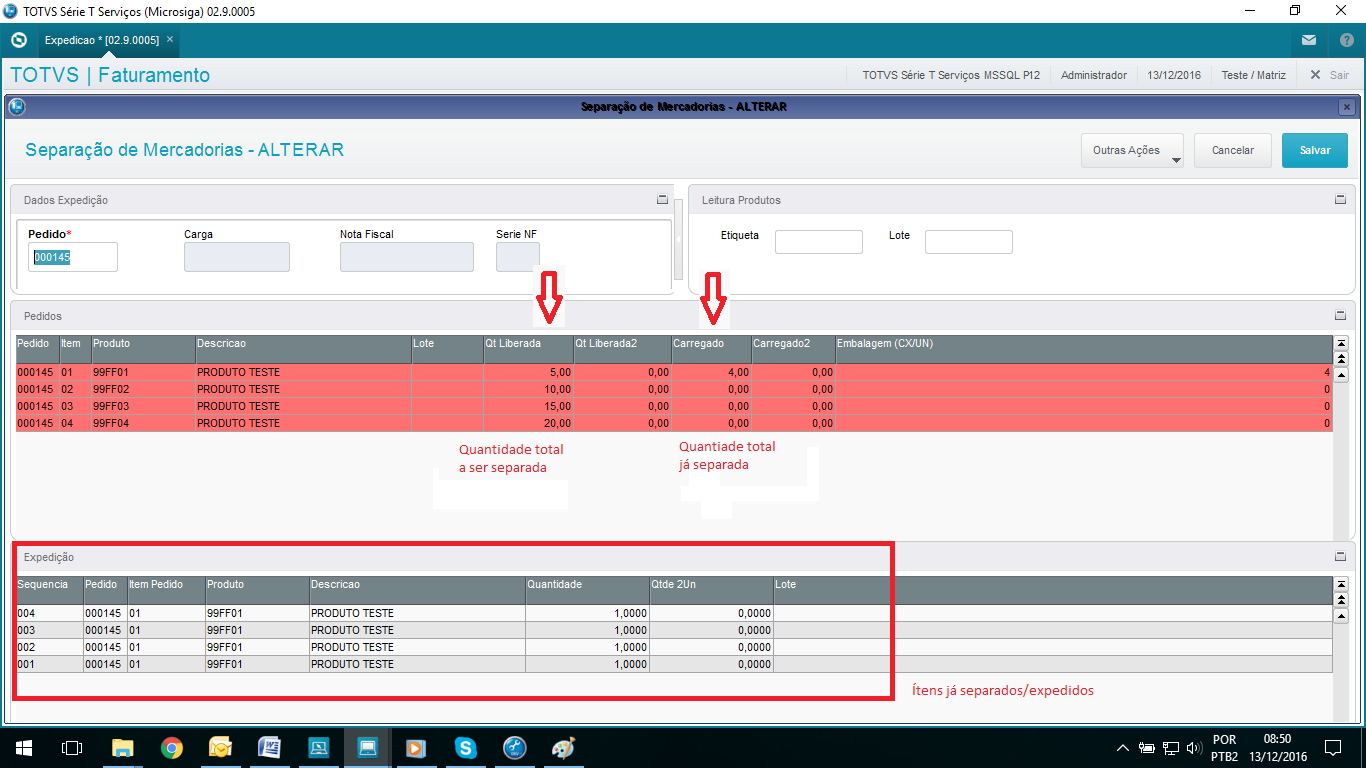Viewport: 1366px width, 768px height.
Task: Open Google Chrome from the taskbar
Action: [172, 747]
